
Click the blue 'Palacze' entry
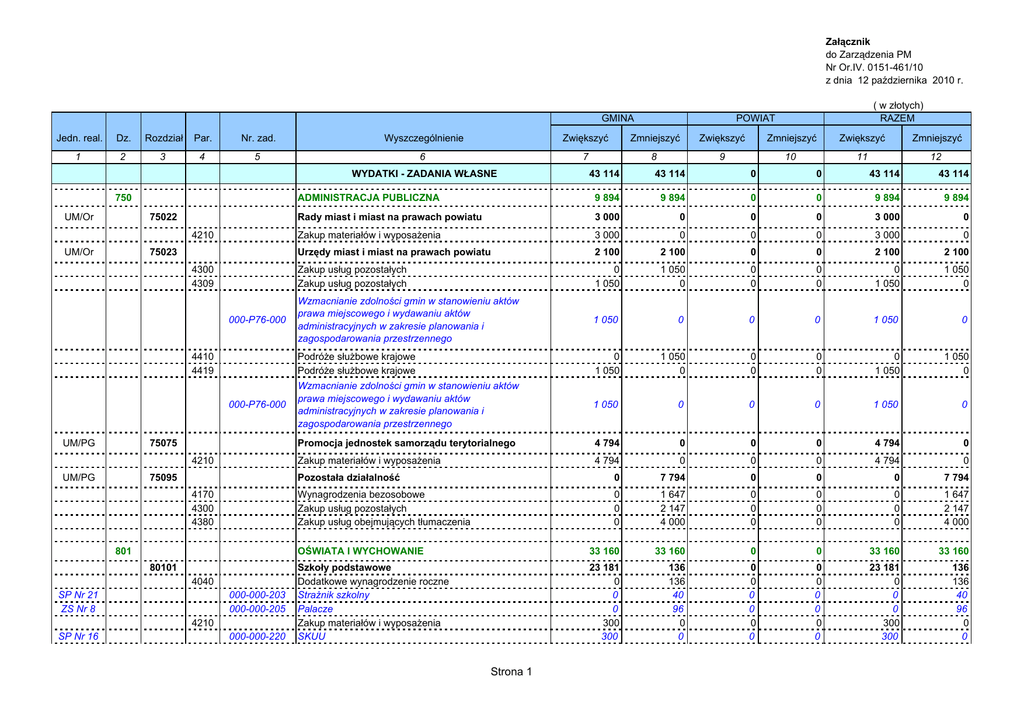[x=316, y=608]
